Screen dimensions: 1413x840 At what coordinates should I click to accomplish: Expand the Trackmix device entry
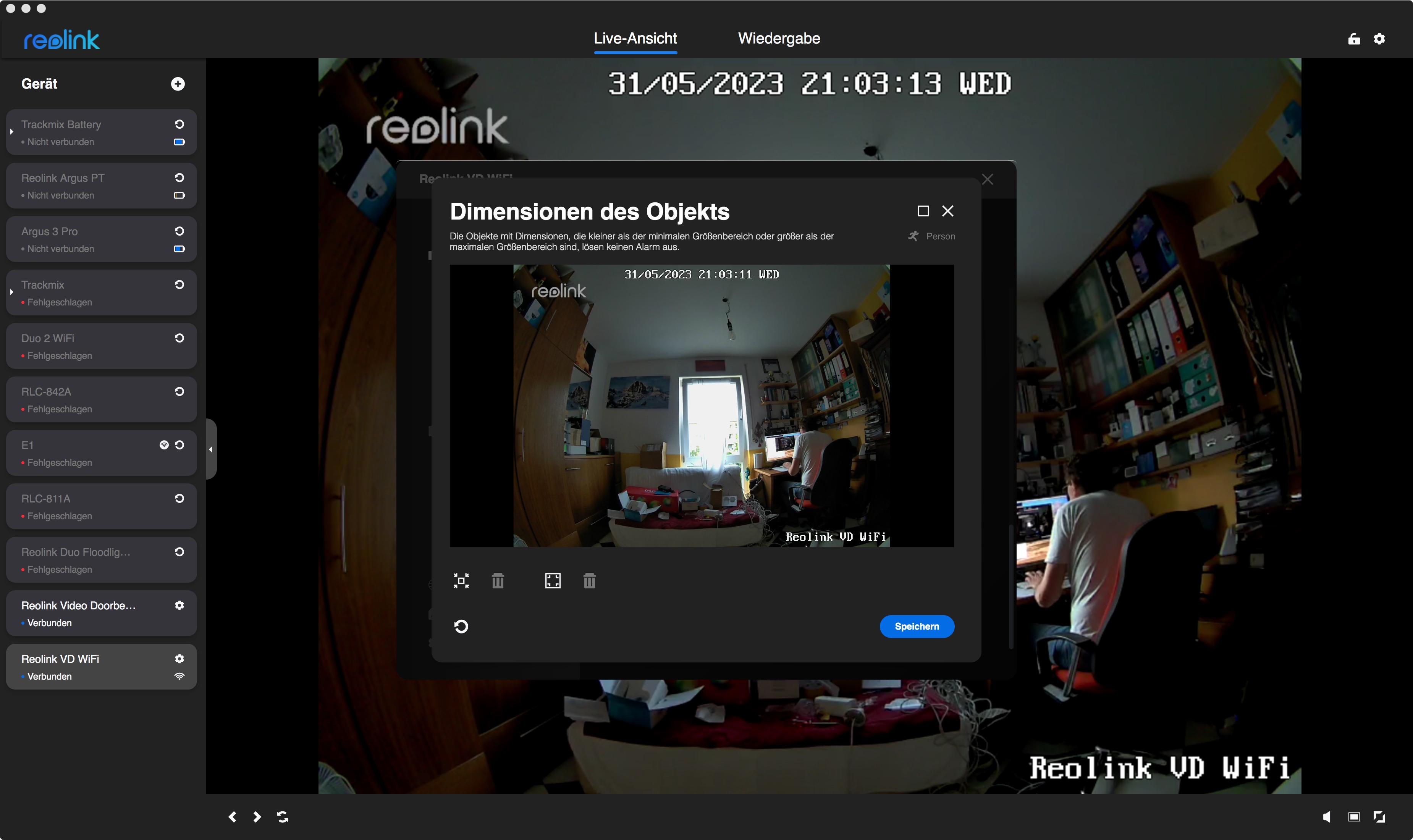11,292
